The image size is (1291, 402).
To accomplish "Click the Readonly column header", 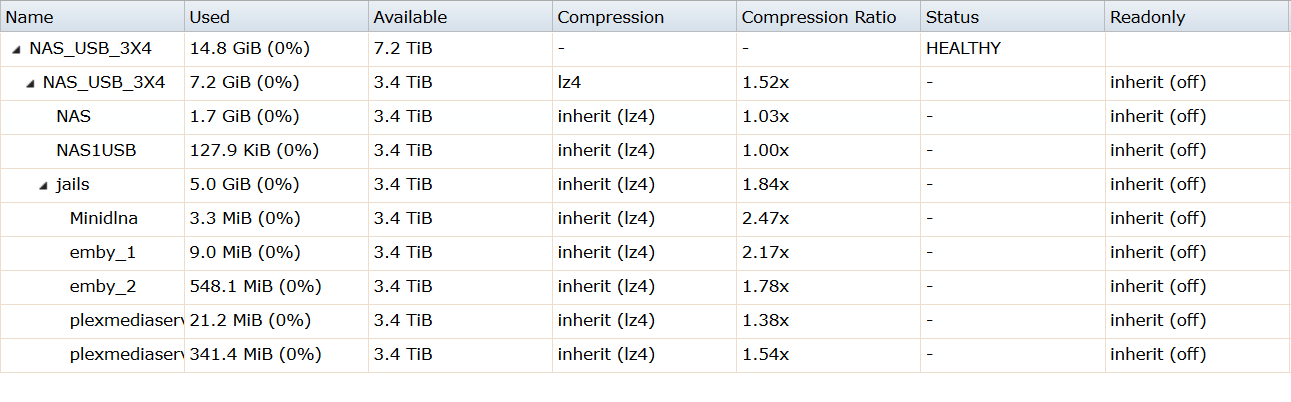I will point(1147,17).
